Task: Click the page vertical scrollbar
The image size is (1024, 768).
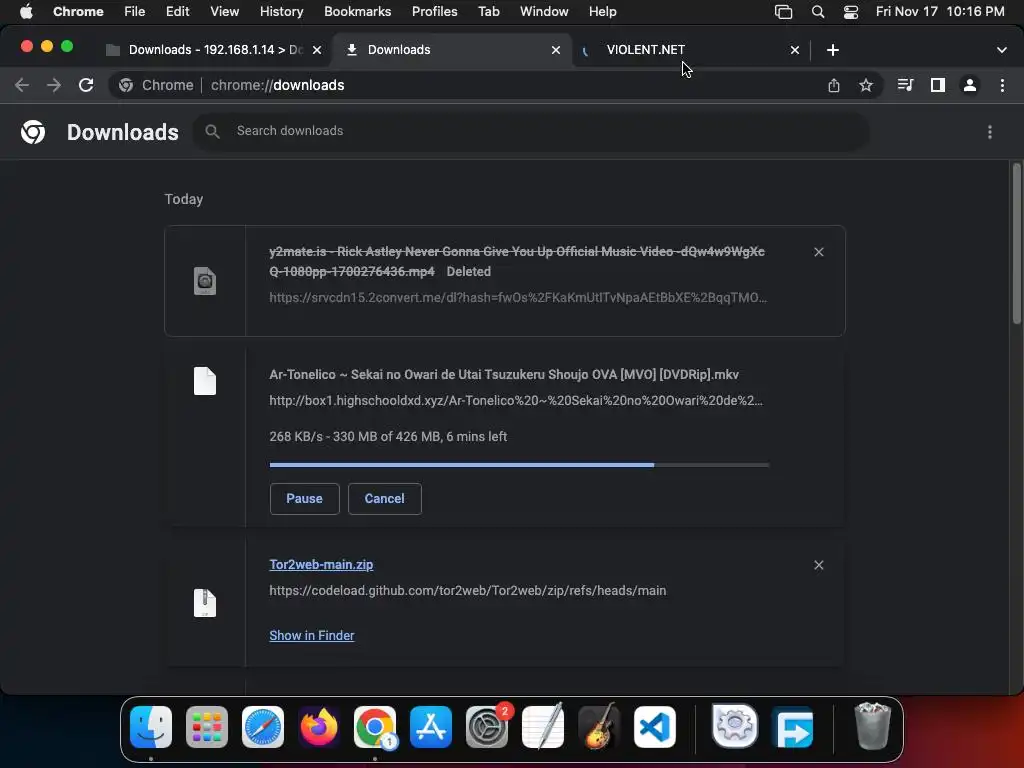Action: (x=1016, y=243)
